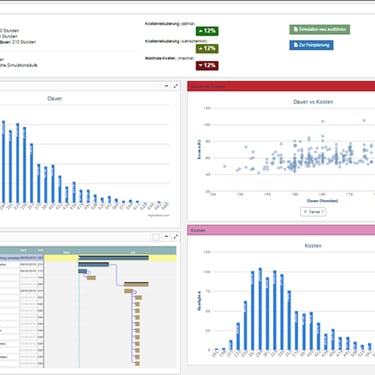Click the square button in Gantt panel header
Image resolution: width=375 pixels, height=375 pixels.
click(x=156, y=237)
